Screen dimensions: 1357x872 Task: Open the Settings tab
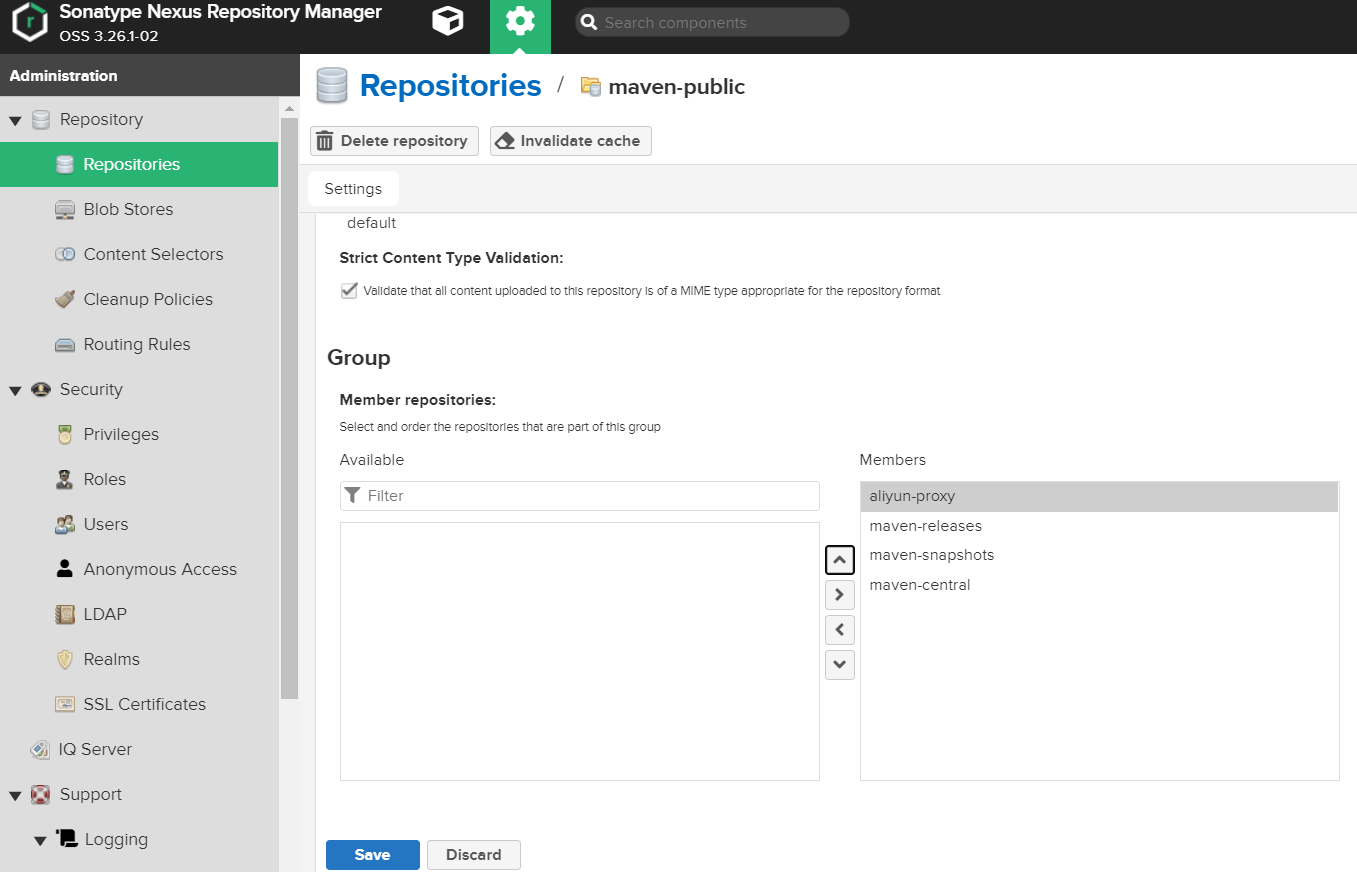click(x=353, y=189)
